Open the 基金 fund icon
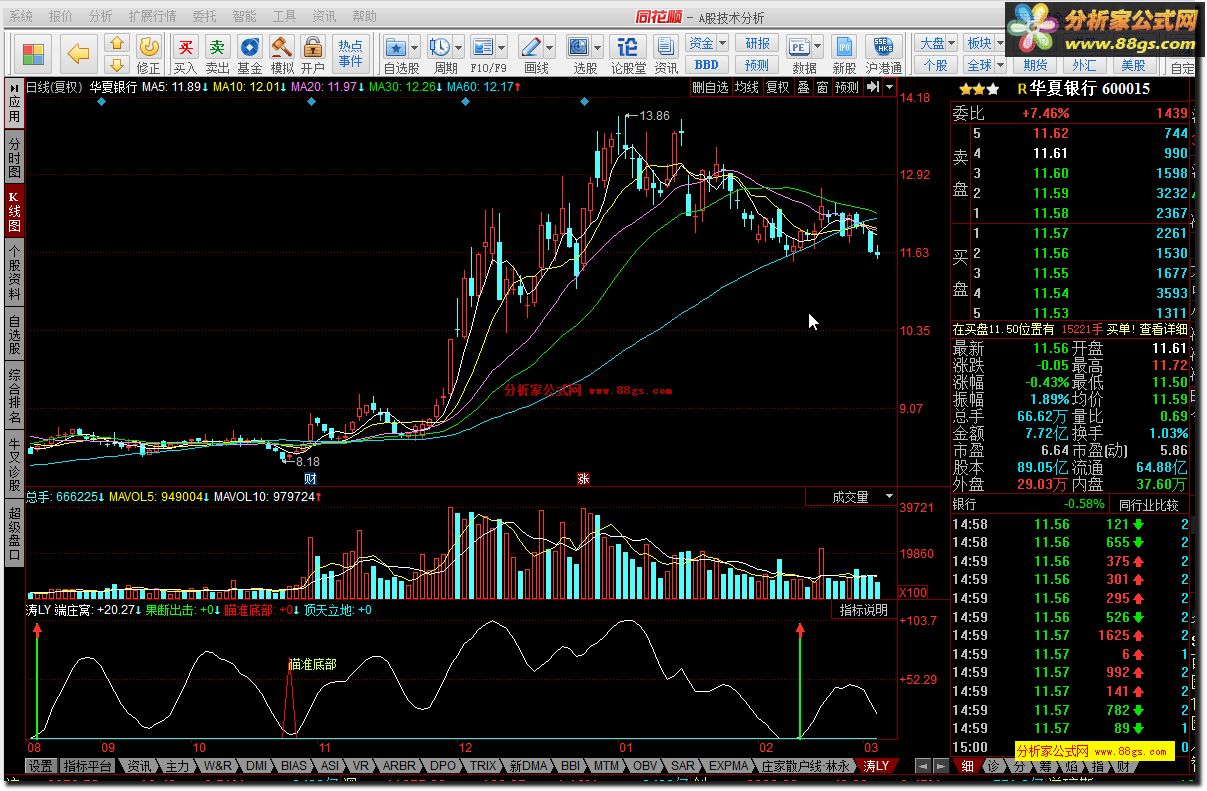The width and height of the screenshot is (1207, 791). tap(249, 46)
